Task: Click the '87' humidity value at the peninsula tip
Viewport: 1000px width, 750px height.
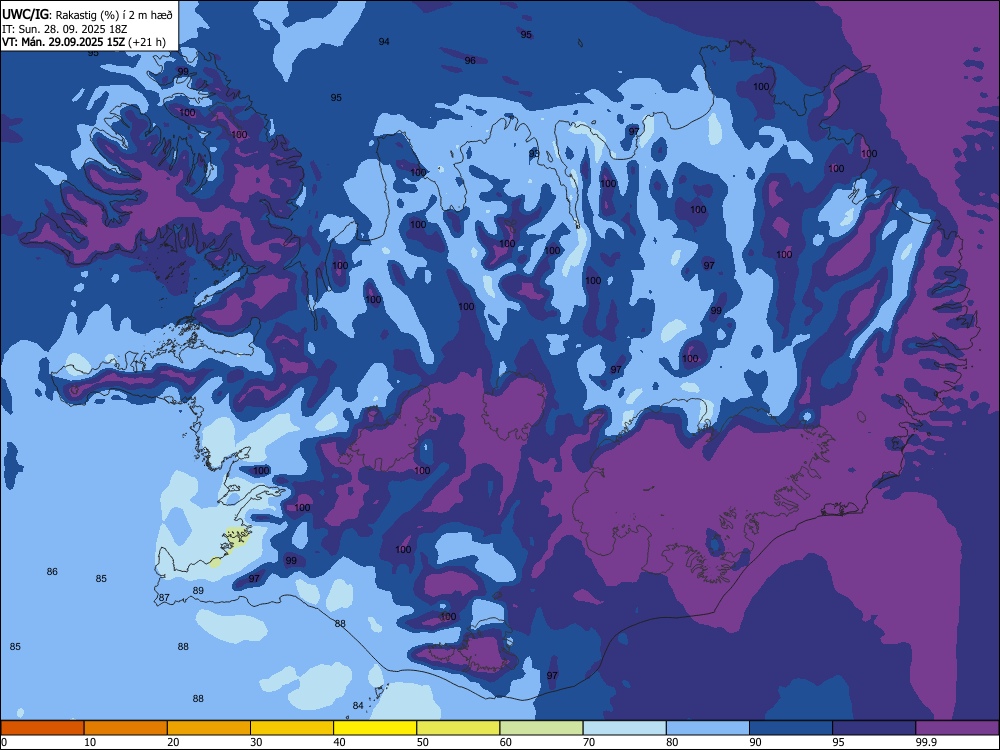Action: (x=165, y=598)
